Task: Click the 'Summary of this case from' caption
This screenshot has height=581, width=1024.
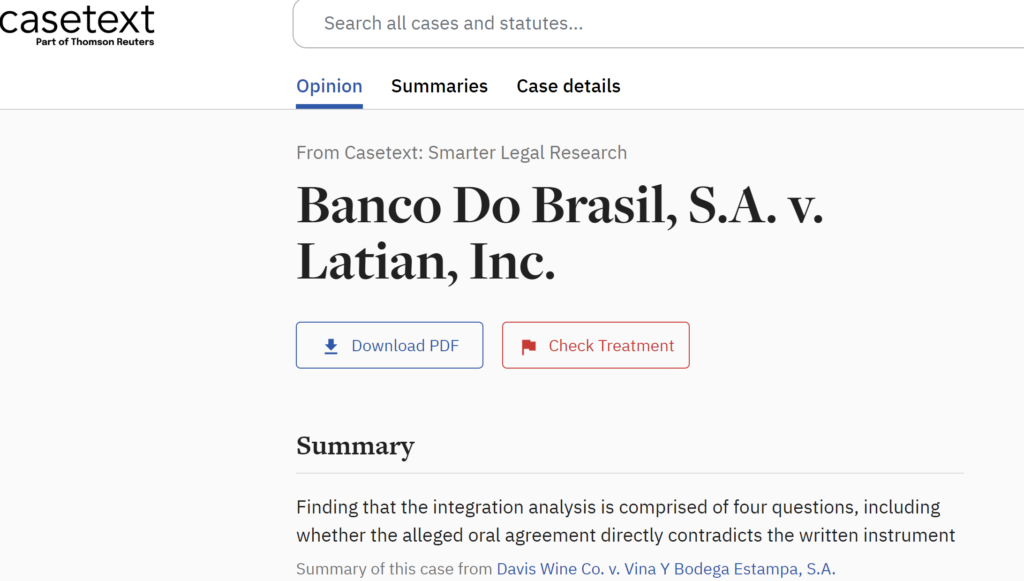Action: tap(394, 569)
